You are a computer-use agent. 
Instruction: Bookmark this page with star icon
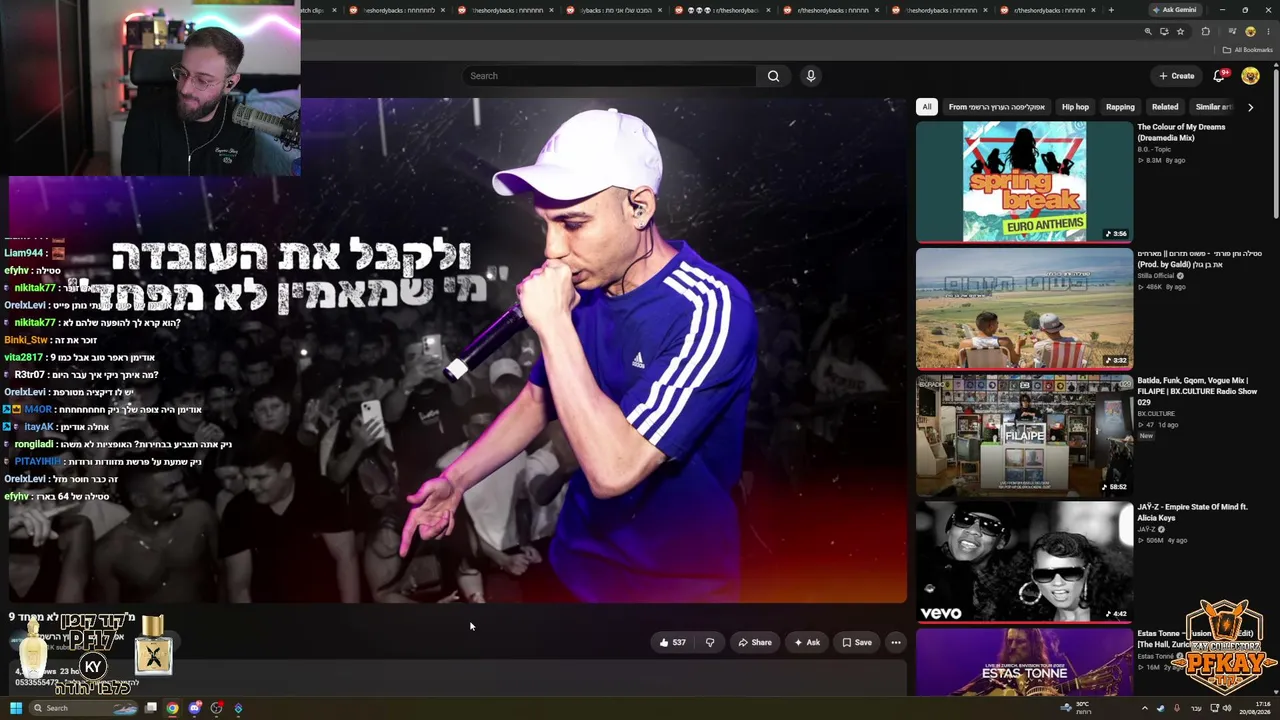[1180, 32]
